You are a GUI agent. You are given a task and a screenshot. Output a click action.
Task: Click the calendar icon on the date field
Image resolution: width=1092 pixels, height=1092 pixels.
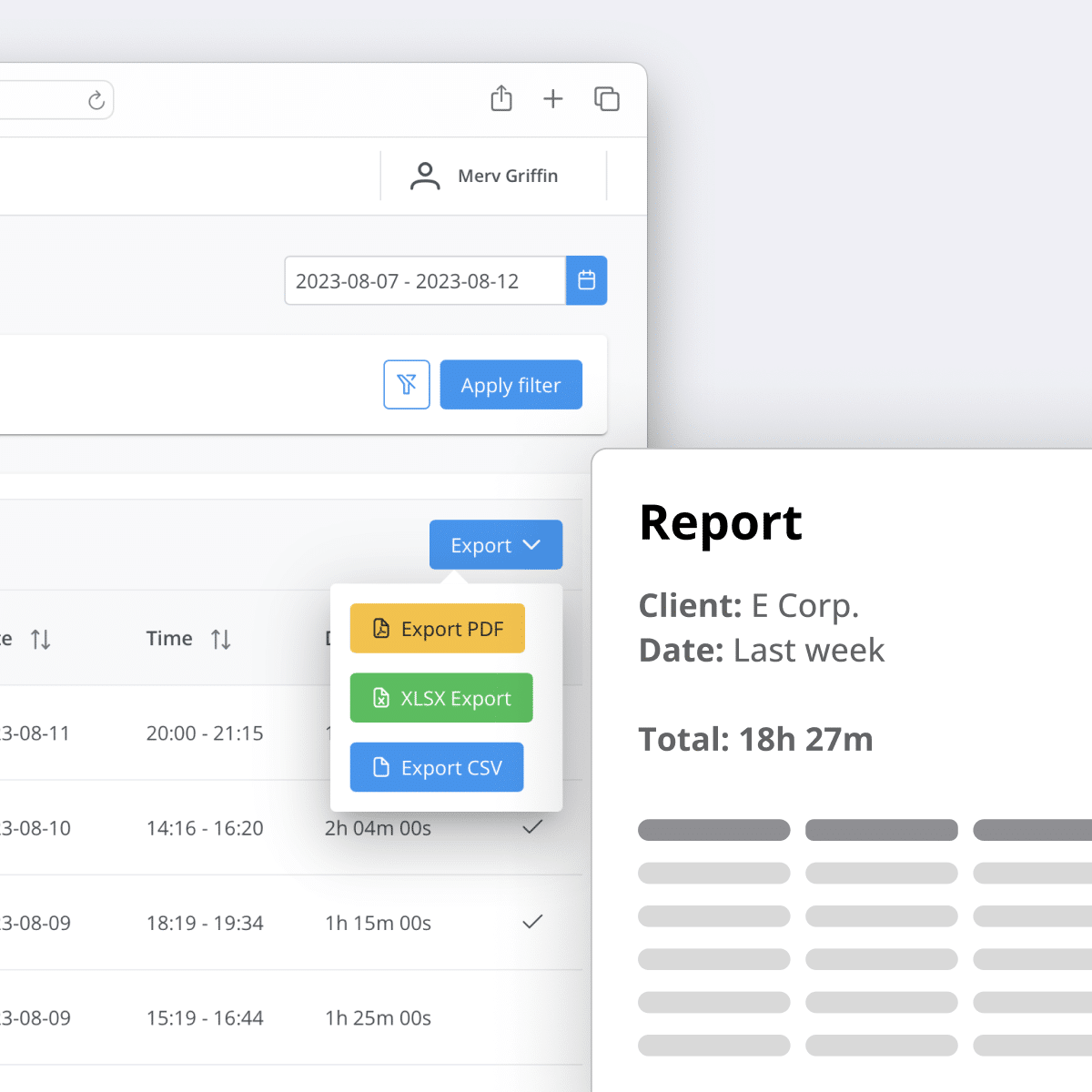coord(587,280)
